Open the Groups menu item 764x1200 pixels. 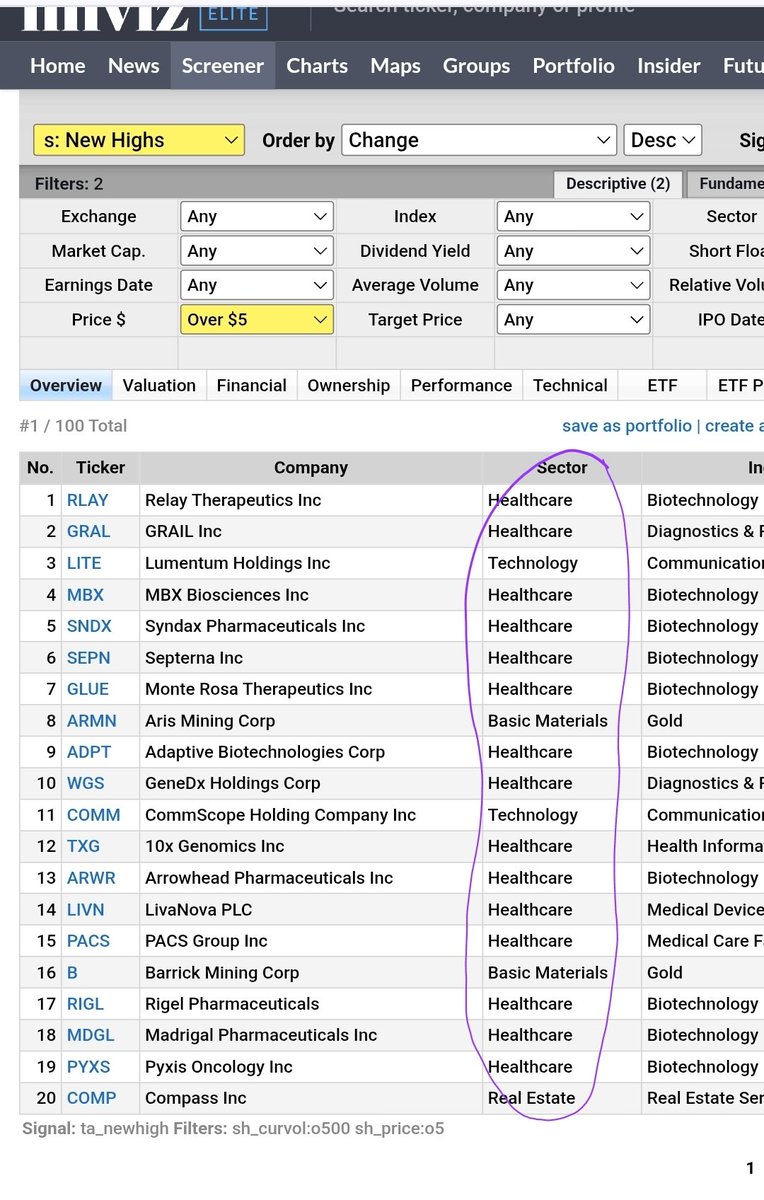pos(476,66)
